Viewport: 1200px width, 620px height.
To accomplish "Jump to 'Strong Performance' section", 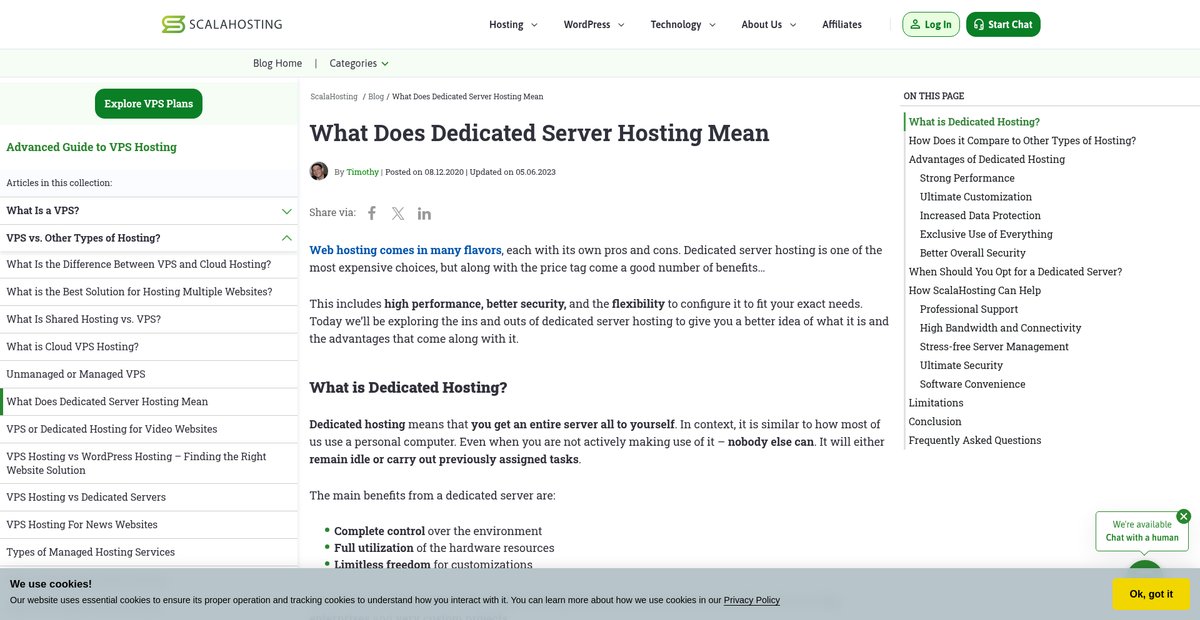I will [x=967, y=178].
